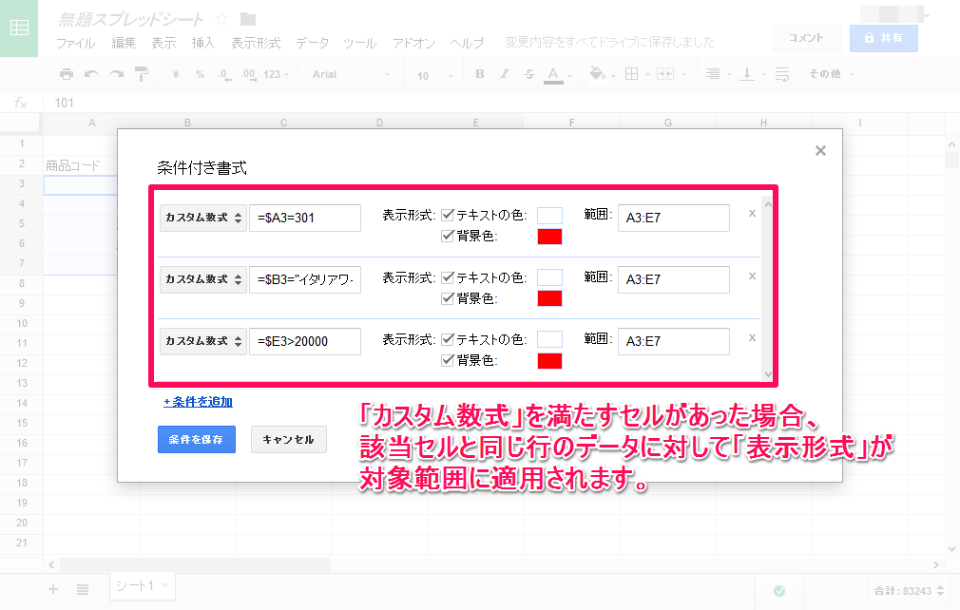Toggle bold text formatting
This screenshot has width=960, height=610.
[480, 74]
